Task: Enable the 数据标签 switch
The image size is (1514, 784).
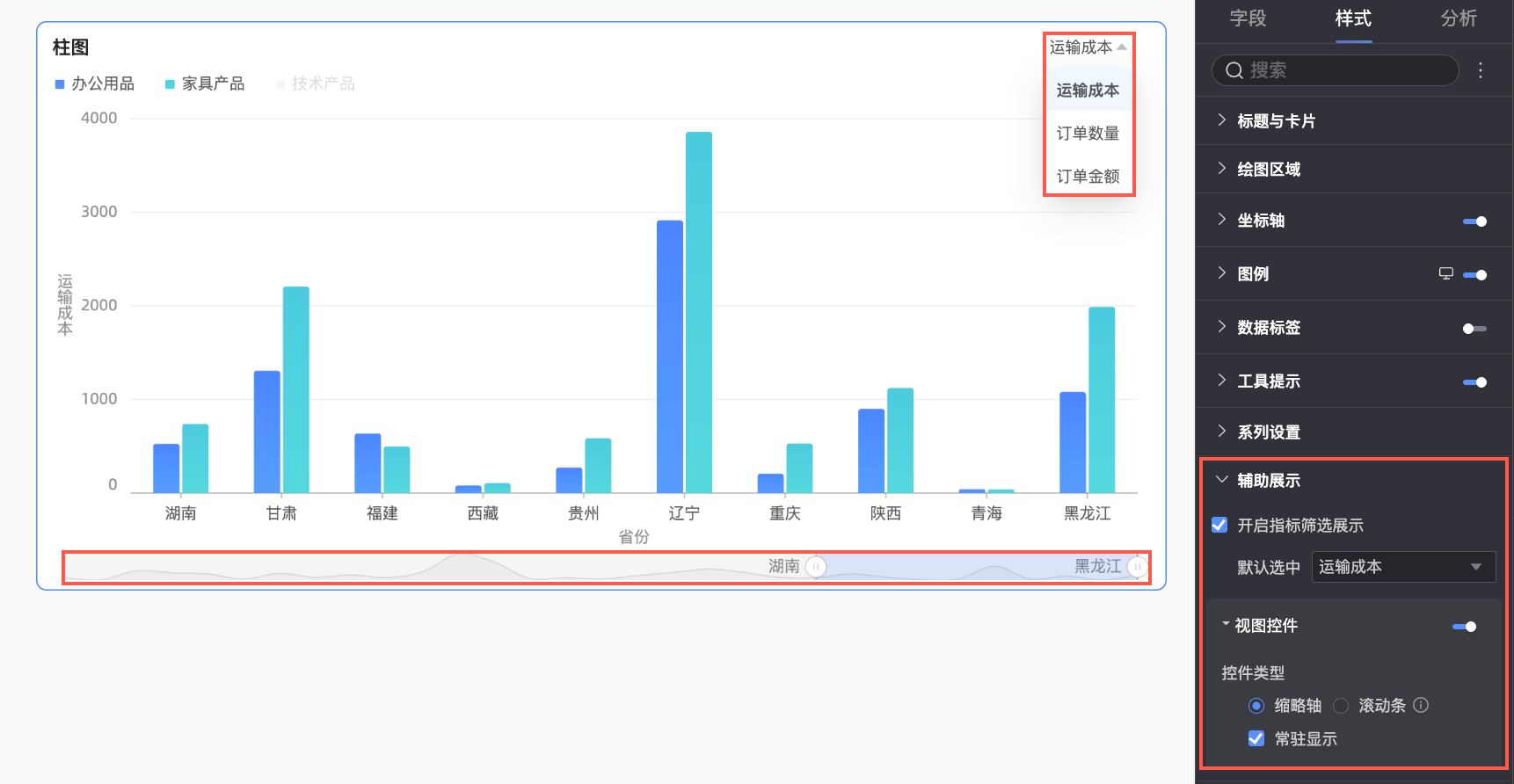Action: pos(1474,329)
